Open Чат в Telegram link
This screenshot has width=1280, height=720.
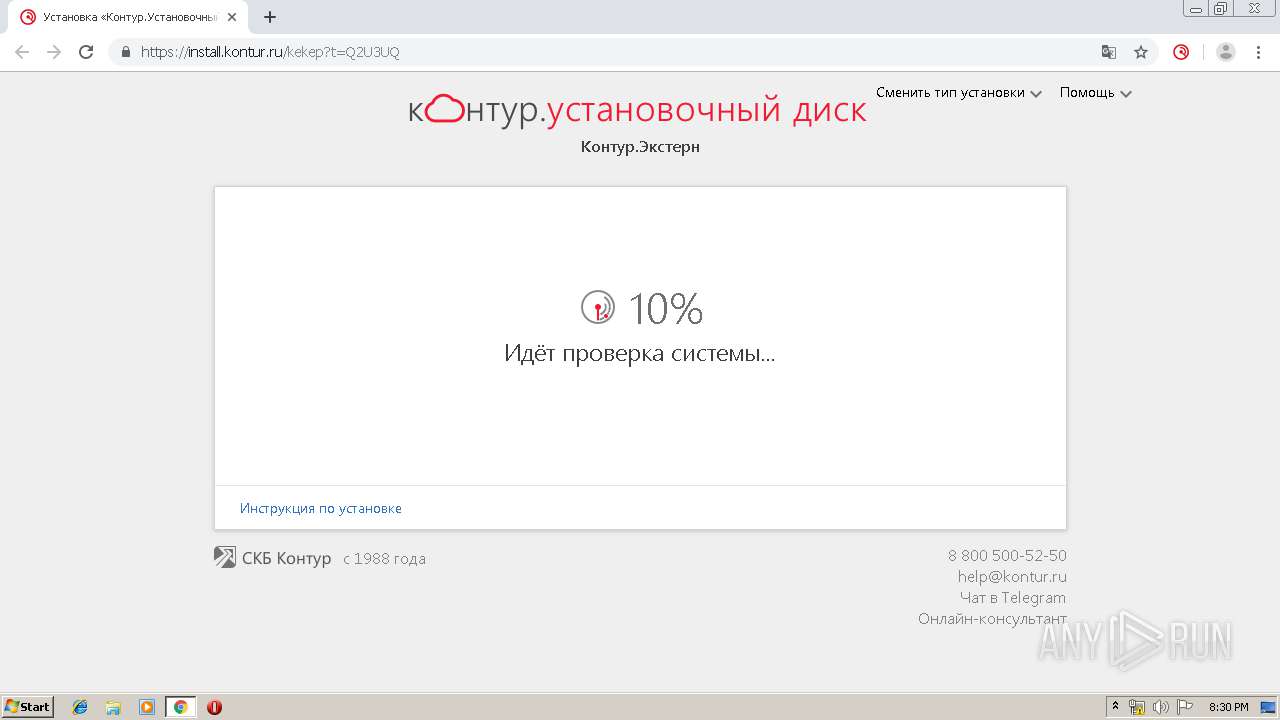point(1013,598)
